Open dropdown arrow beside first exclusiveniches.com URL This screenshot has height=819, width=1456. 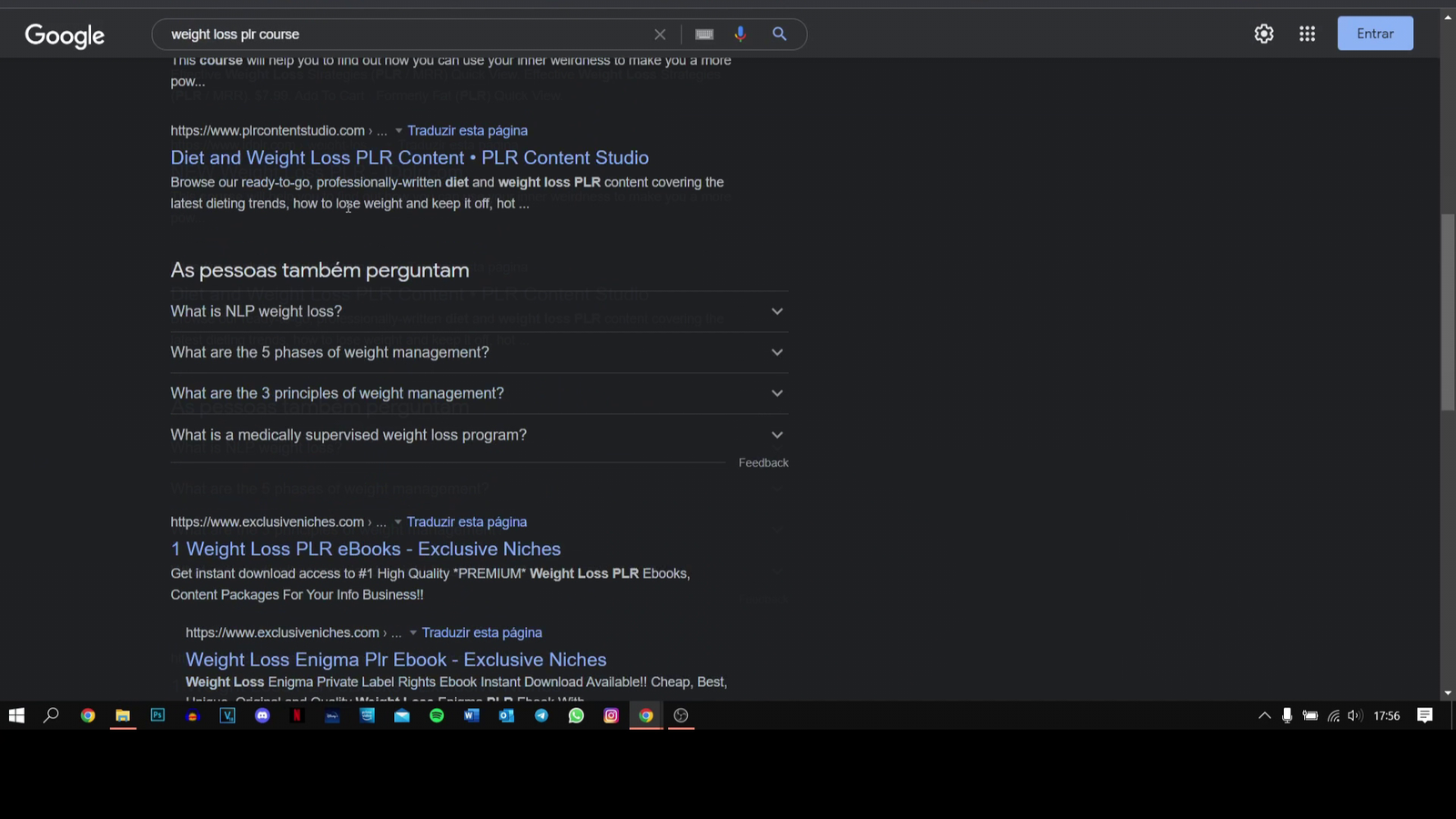[398, 522]
